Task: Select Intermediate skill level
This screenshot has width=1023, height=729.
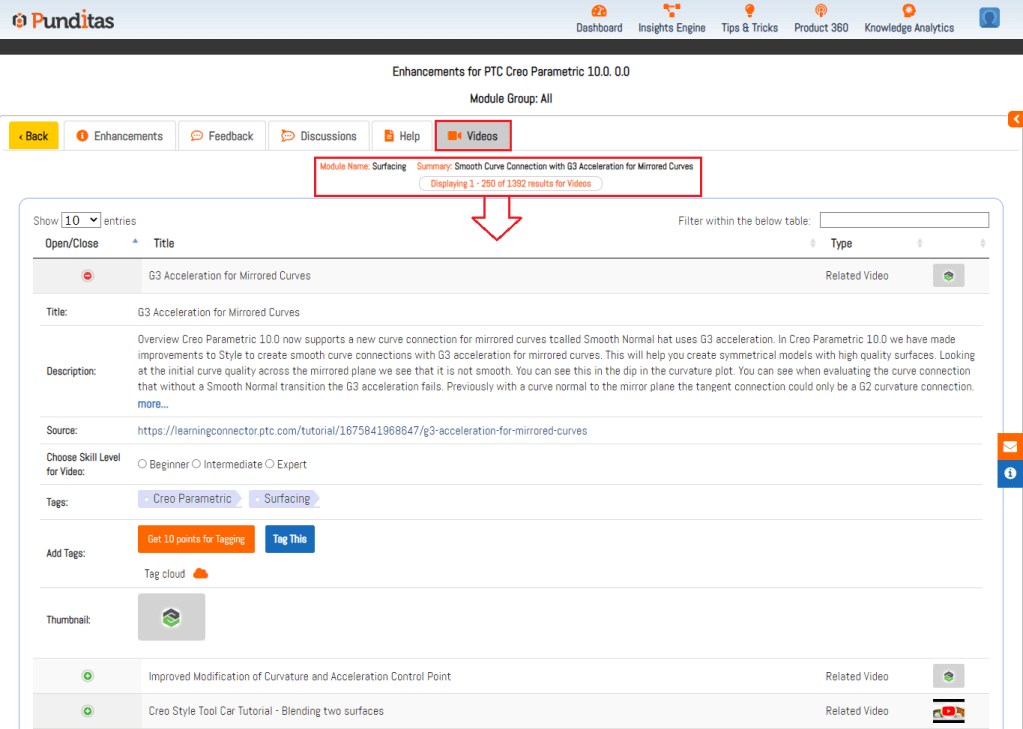Action: [196, 464]
